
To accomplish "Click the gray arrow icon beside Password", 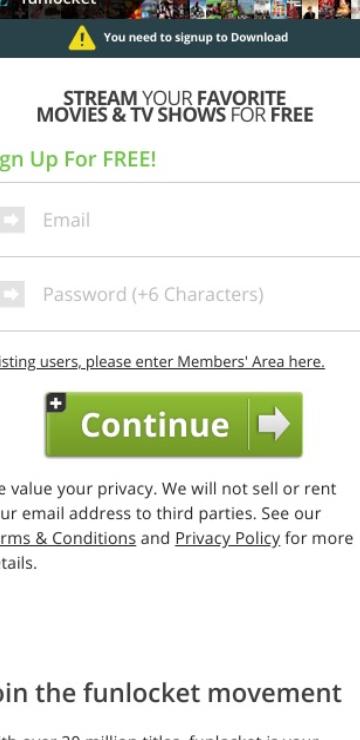I will 12,294.
